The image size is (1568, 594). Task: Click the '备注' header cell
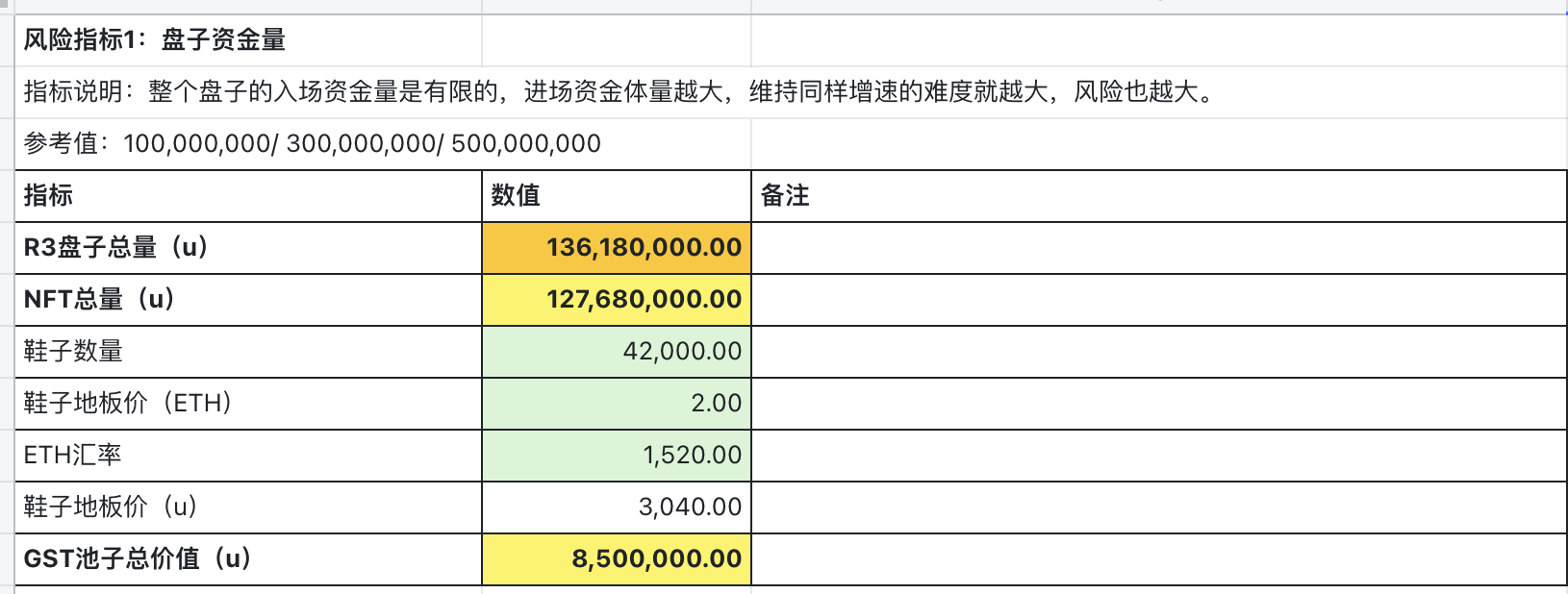[1159, 196]
